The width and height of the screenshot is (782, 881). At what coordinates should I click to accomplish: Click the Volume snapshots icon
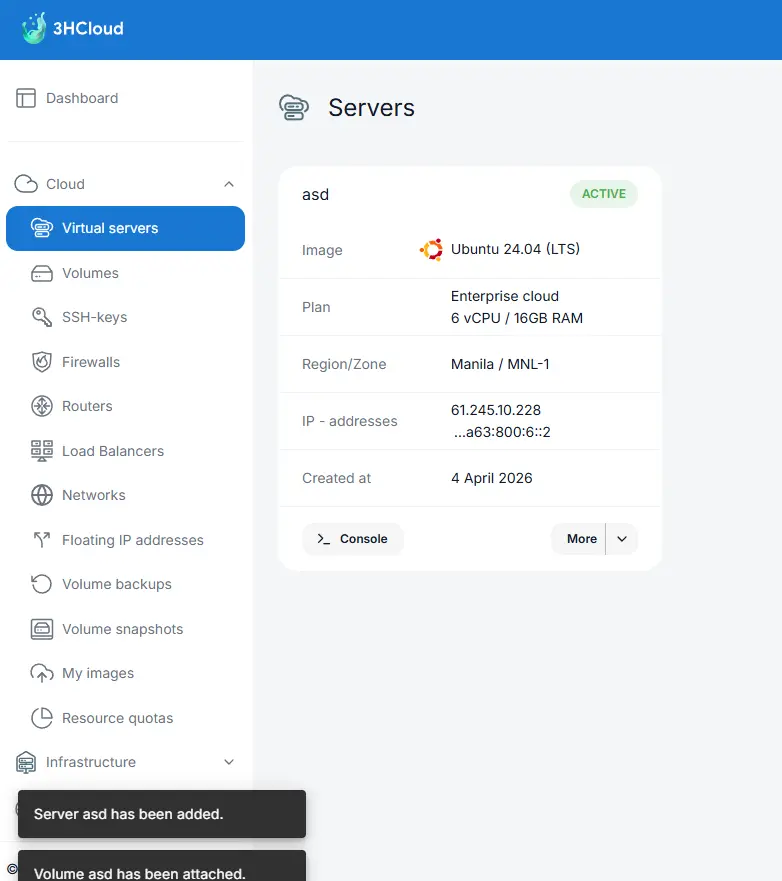42,629
